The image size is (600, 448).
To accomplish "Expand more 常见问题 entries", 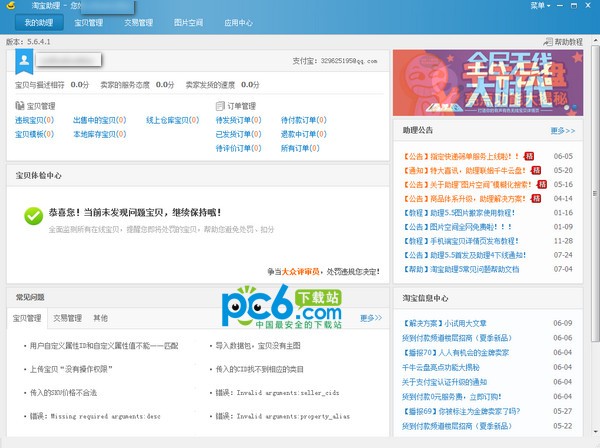I will click(370, 318).
